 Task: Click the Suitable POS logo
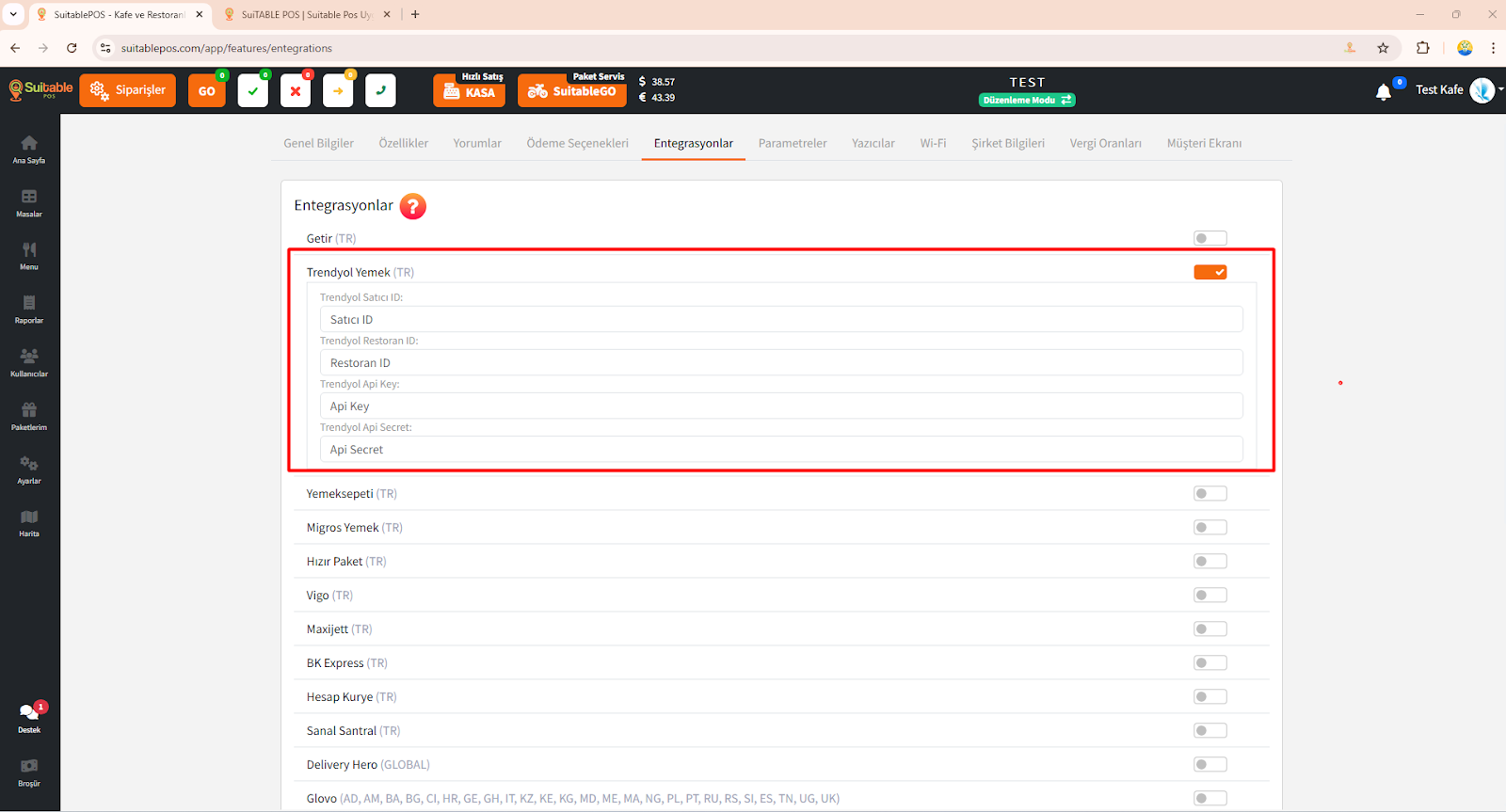pos(40,89)
